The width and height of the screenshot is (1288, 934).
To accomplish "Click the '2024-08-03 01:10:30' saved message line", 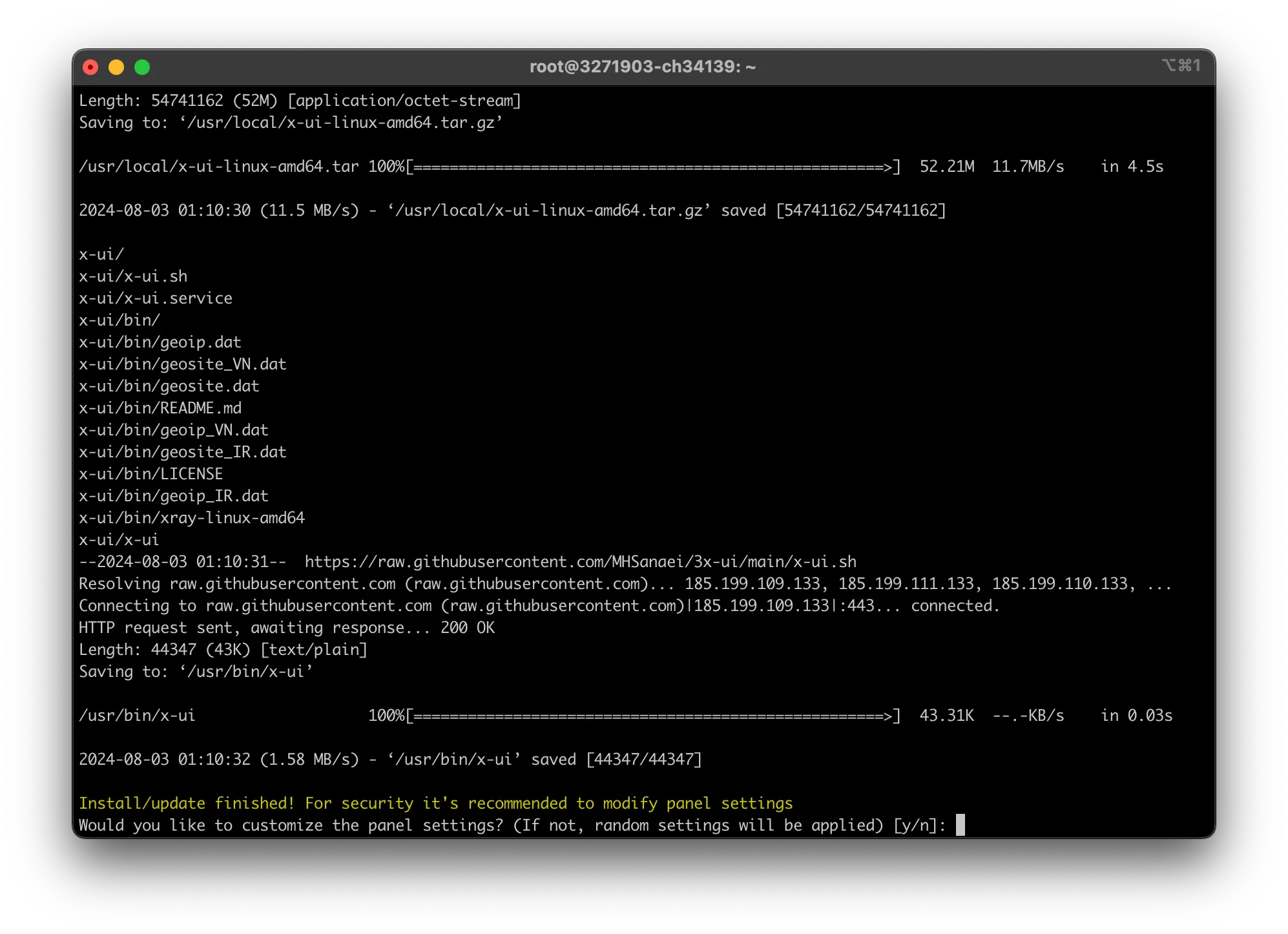I will [x=513, y=211].
